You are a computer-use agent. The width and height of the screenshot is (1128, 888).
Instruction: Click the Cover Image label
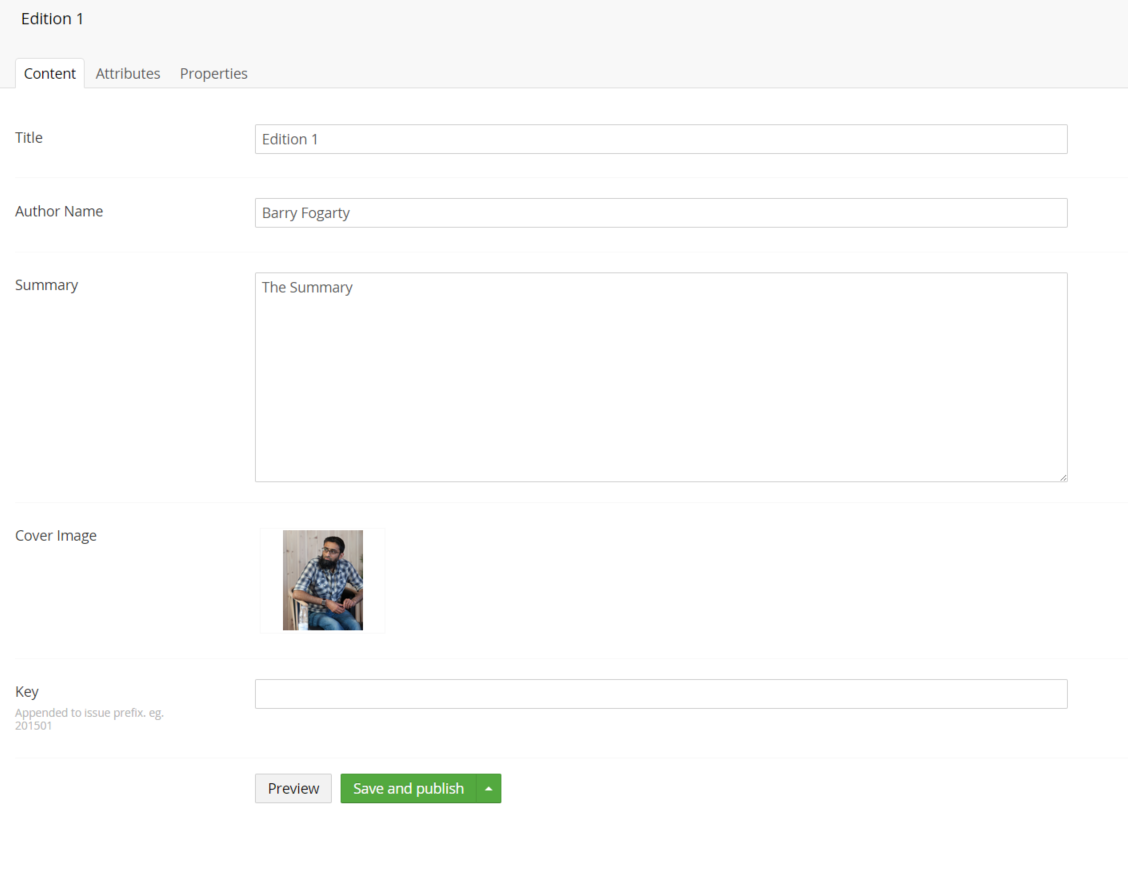pos(55,535)
